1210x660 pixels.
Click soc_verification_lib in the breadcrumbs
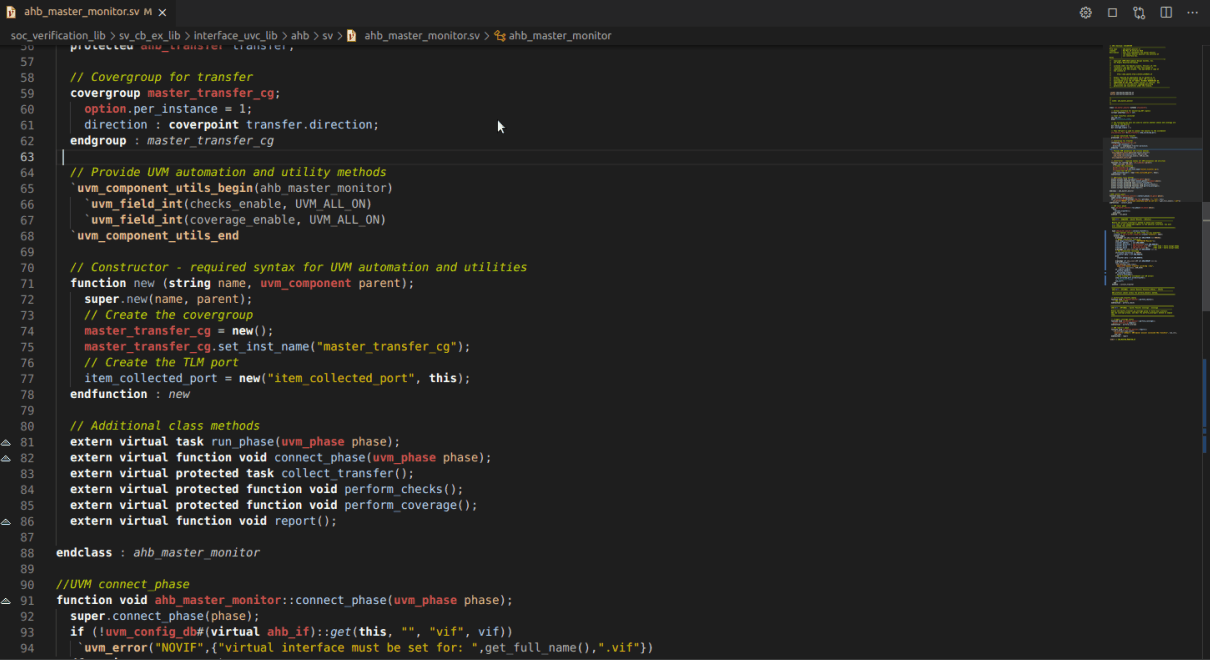57,35
